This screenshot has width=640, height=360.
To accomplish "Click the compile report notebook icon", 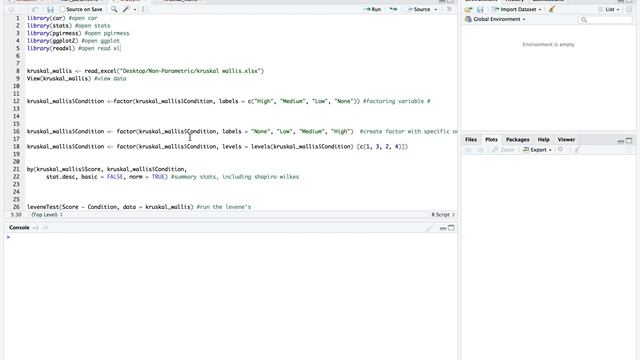I will tap(145, 9).
